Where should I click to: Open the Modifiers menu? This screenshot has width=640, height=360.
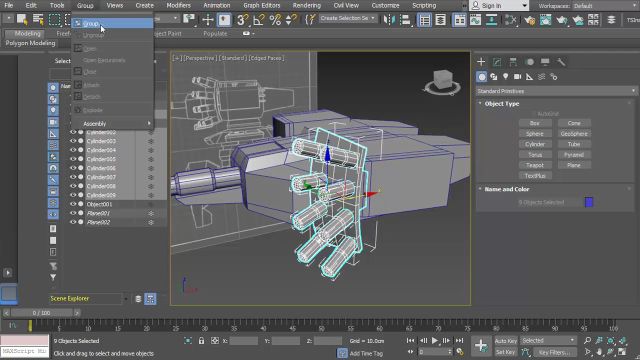pos(178,6)
